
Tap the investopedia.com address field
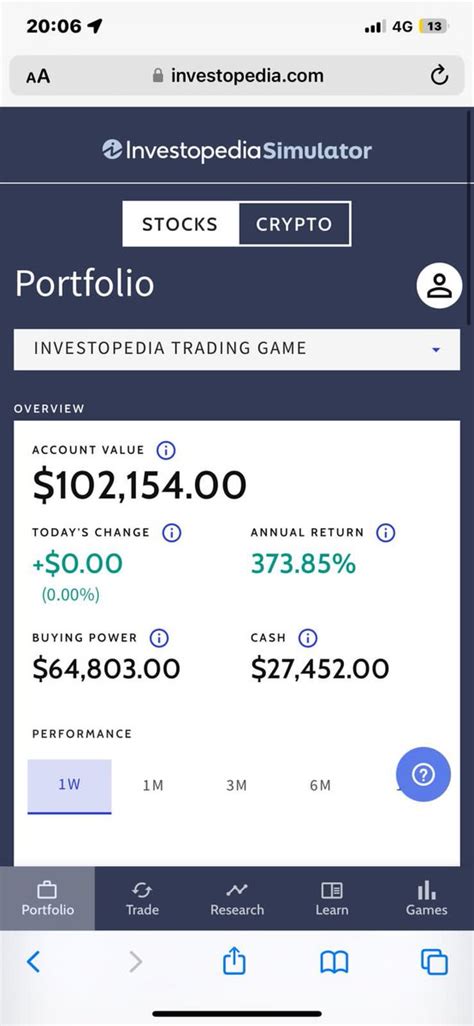point(237,76)
